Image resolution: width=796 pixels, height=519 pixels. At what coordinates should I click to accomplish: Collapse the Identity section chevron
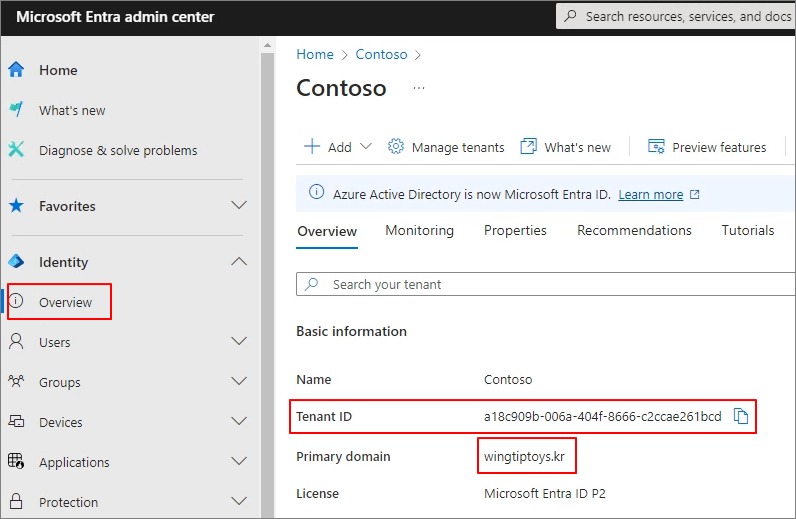pyautogui.click(x=239, y=262)
